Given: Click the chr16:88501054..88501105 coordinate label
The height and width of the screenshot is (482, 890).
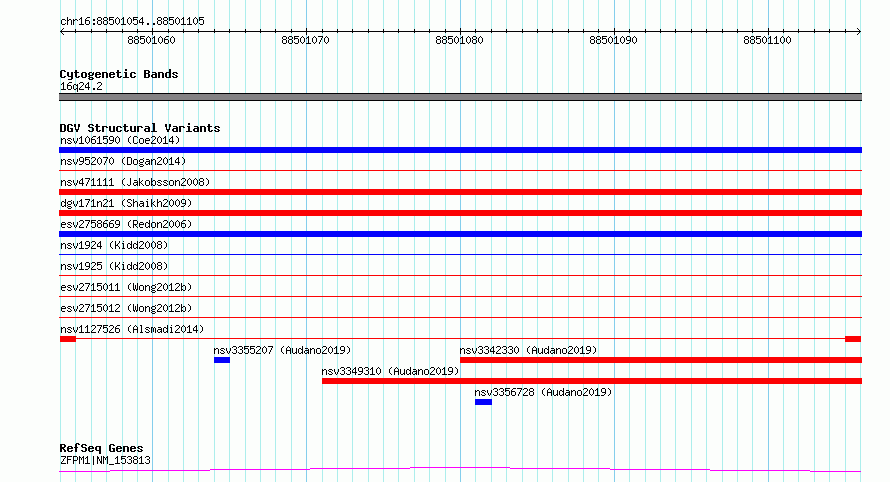Looking at the screenshot, I should 132,21.
